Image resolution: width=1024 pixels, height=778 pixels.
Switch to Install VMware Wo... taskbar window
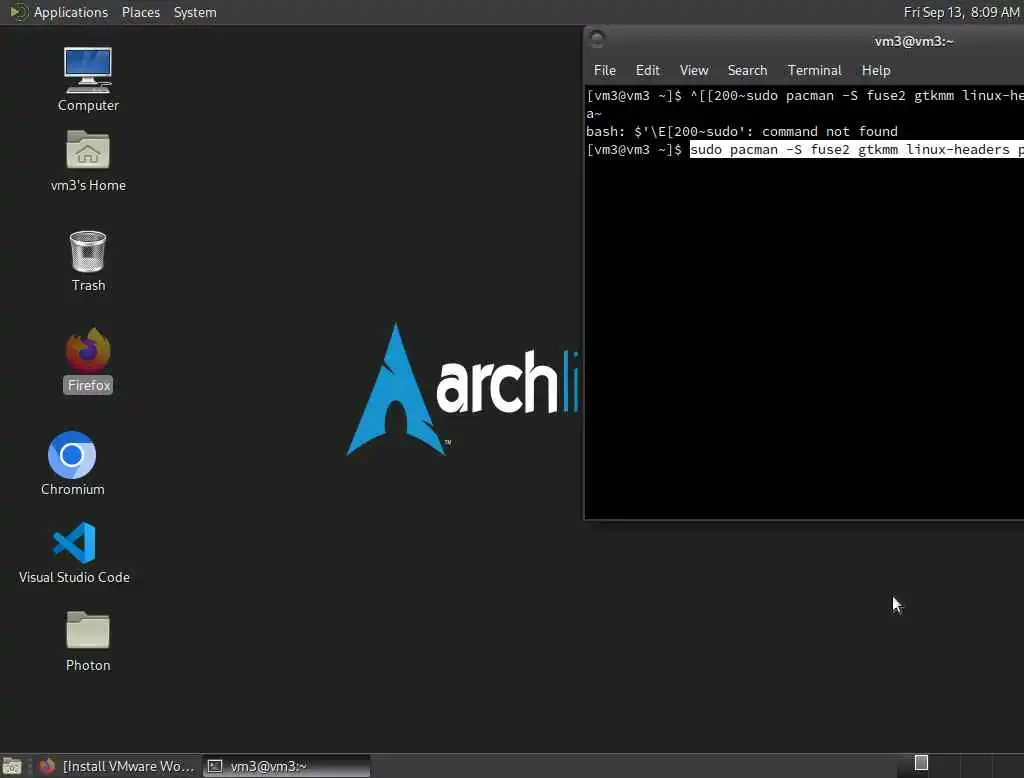point(116,766)
